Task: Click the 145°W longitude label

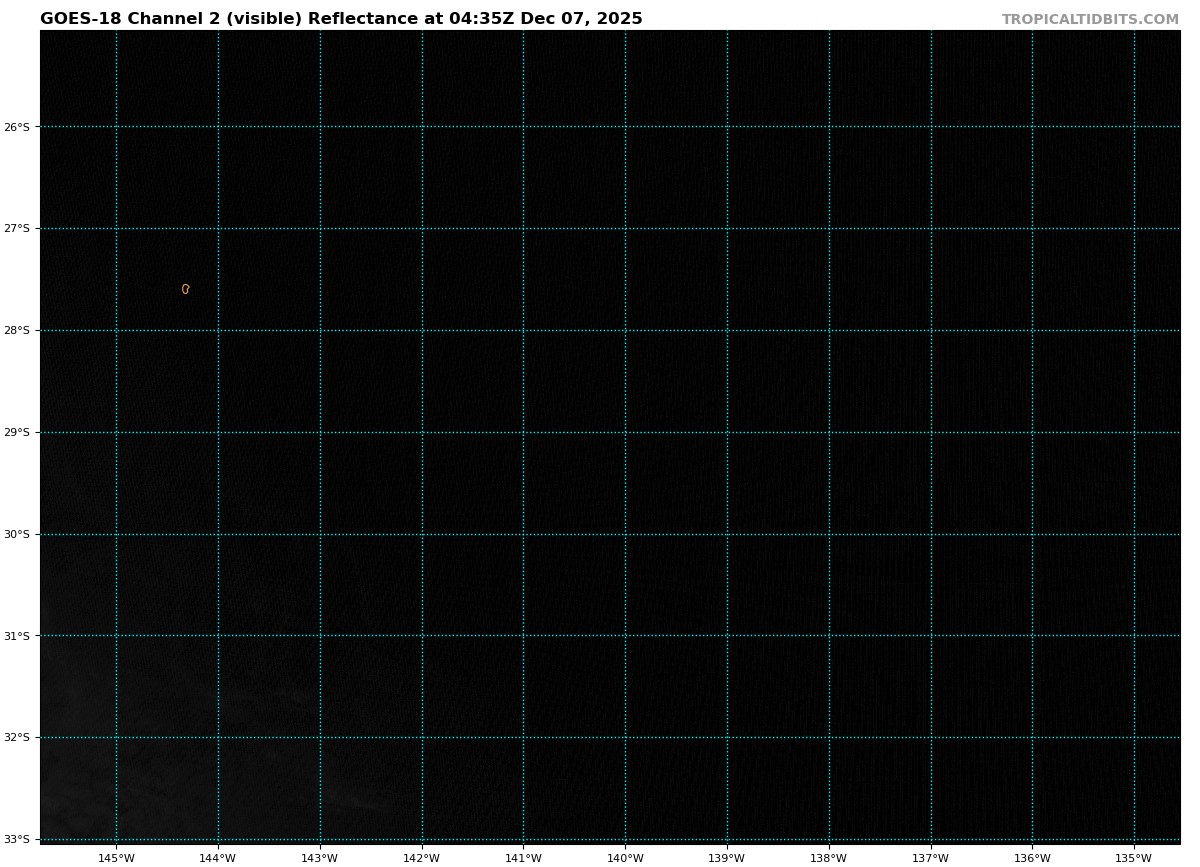Action: click(x=117, y=858)
